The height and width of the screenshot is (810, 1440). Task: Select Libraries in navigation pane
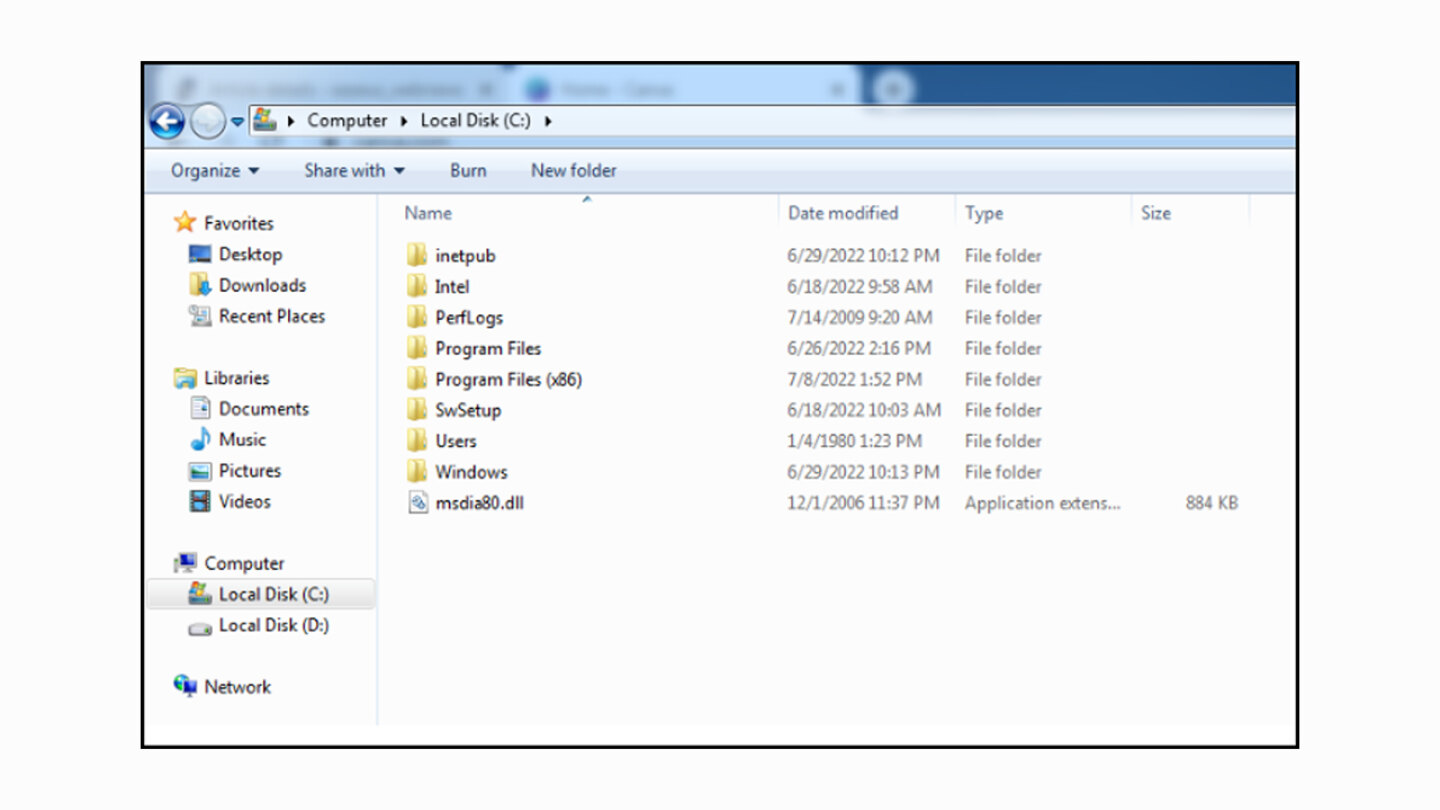(x=237, y=378)
